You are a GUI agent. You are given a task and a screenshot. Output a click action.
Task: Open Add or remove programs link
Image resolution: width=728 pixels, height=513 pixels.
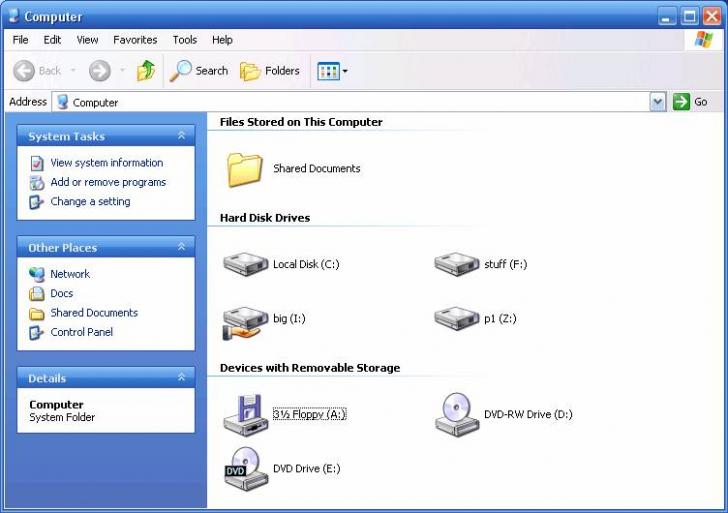pyautogui.click(x=108, y=182)
